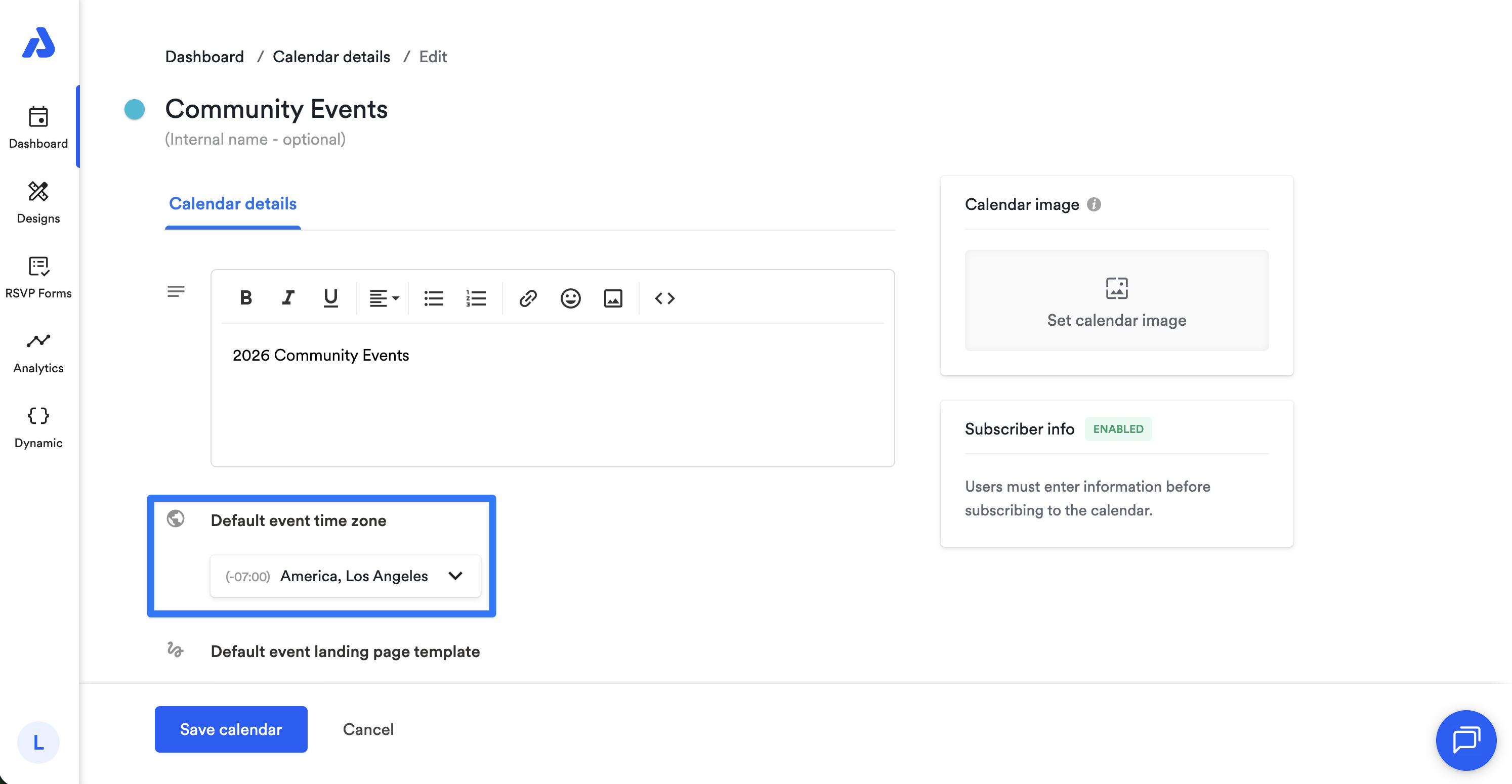
Task: Open the Calendar details tab
Action: click(x=232, y=204)
